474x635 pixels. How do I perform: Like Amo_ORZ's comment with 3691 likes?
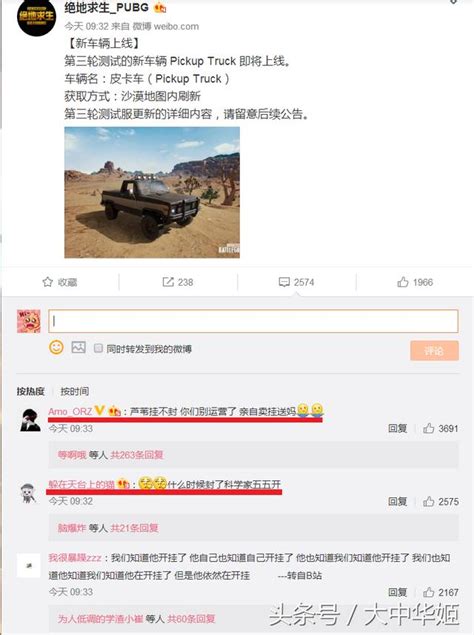click(x=429, y=428)
